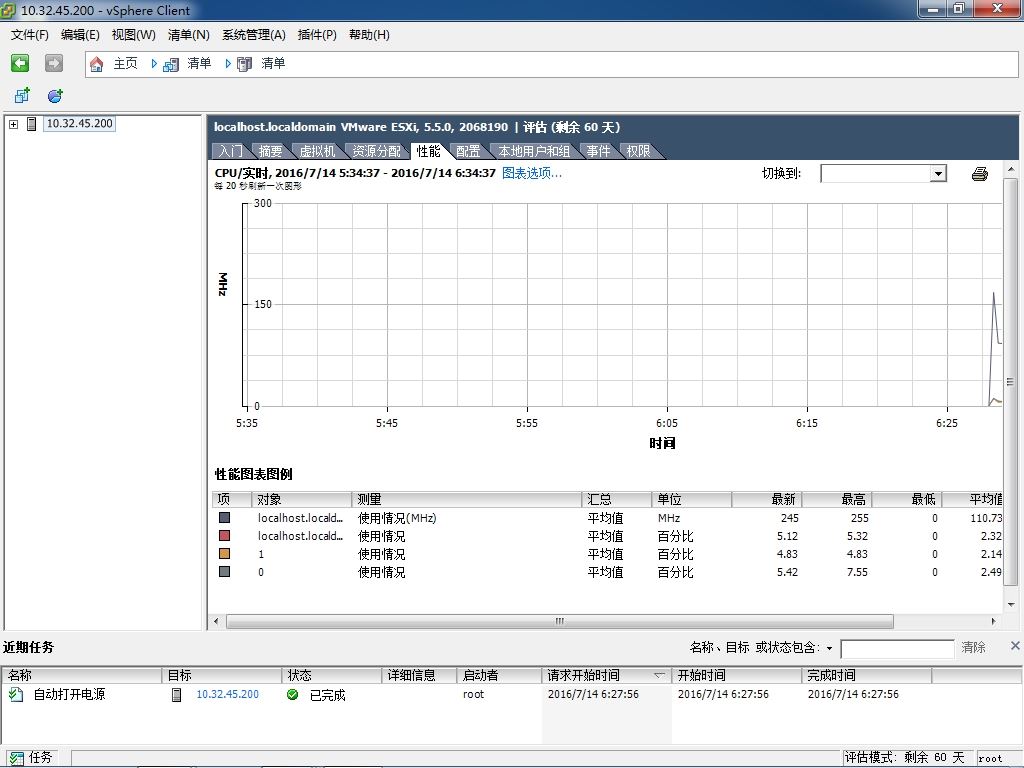Go to home via house icon
Viewport: 1024px width, 768px height.
click(97, 64)
